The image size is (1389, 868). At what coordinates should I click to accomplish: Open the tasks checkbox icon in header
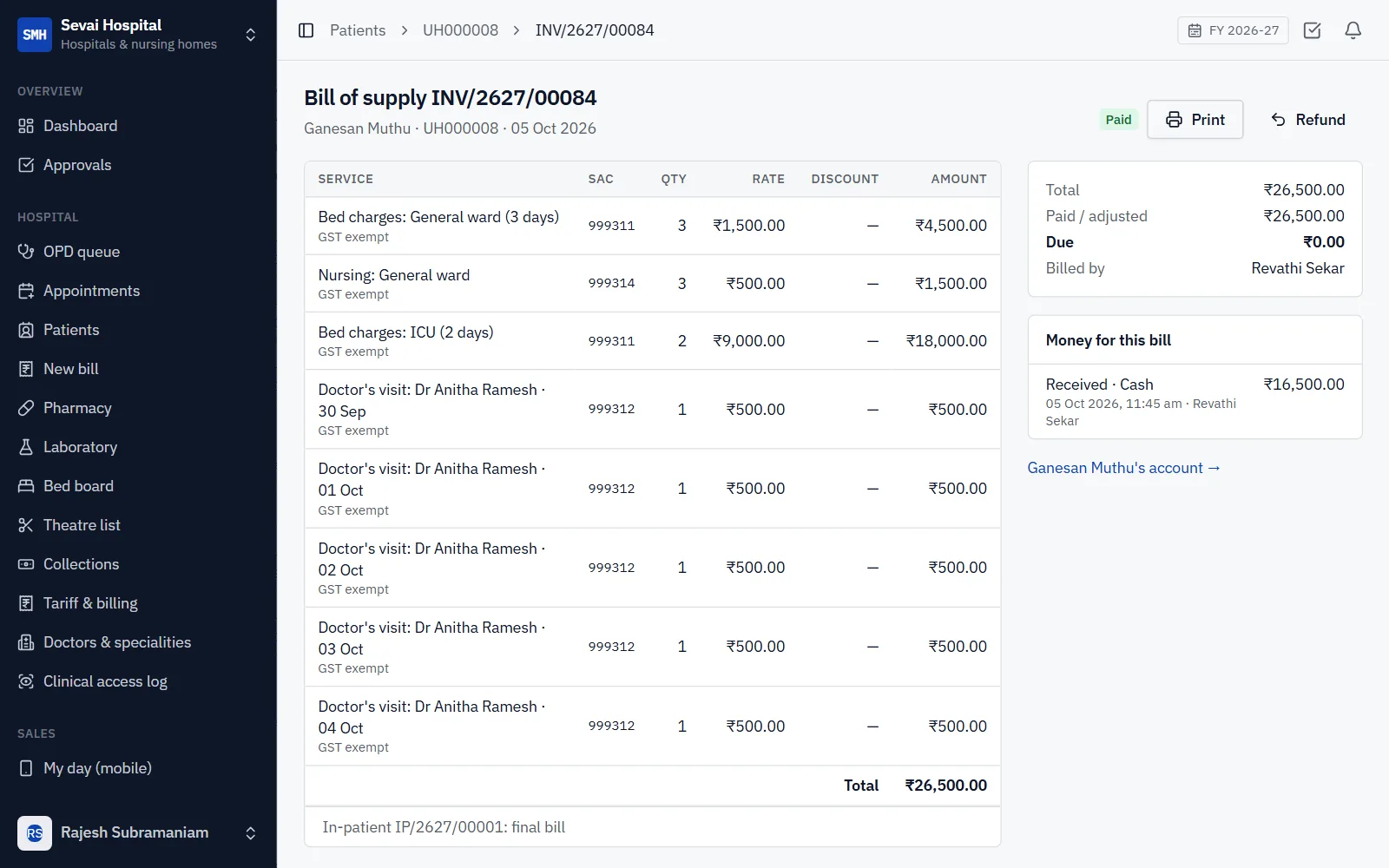(1312, 30)
